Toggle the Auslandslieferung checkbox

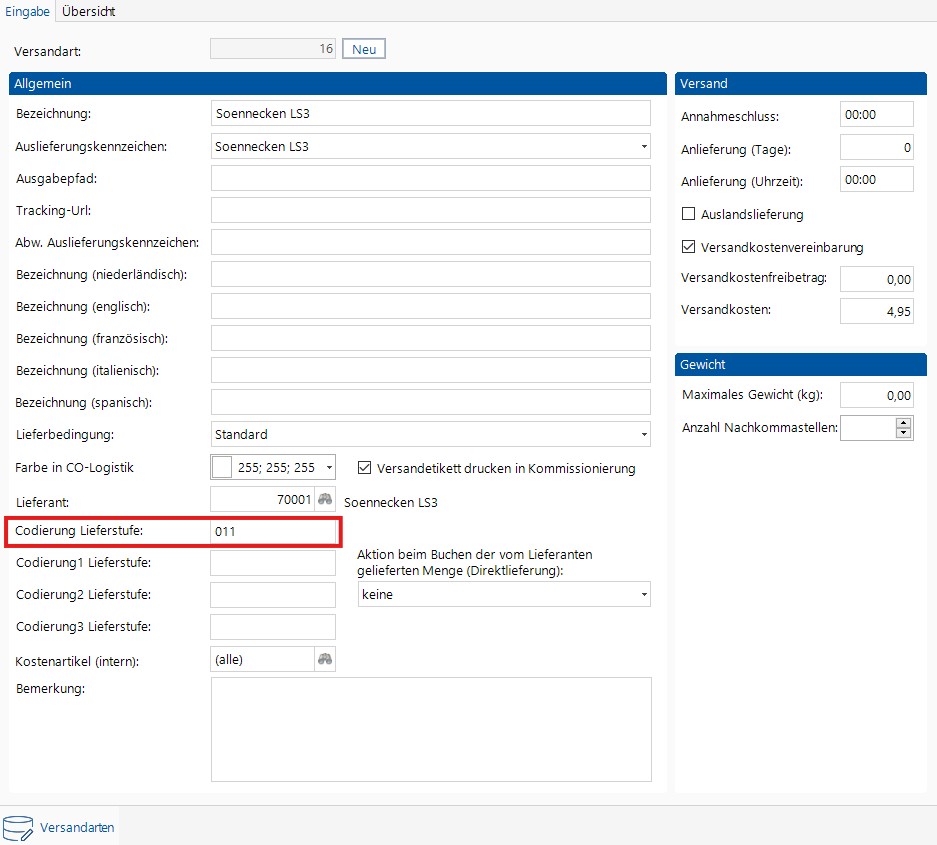pyautogui.click(x=688, y=214)
